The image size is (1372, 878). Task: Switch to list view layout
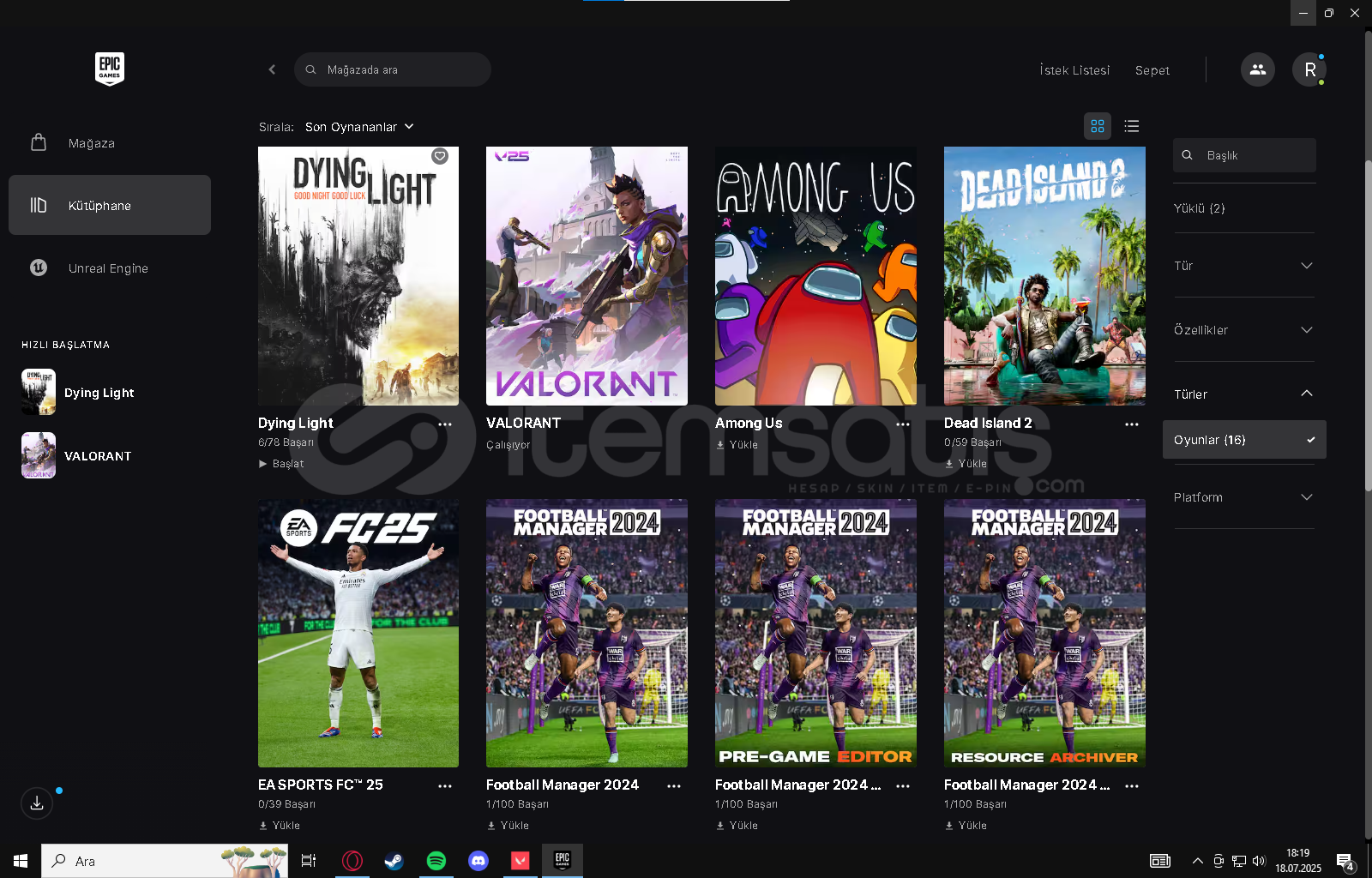pos(1132,126)
